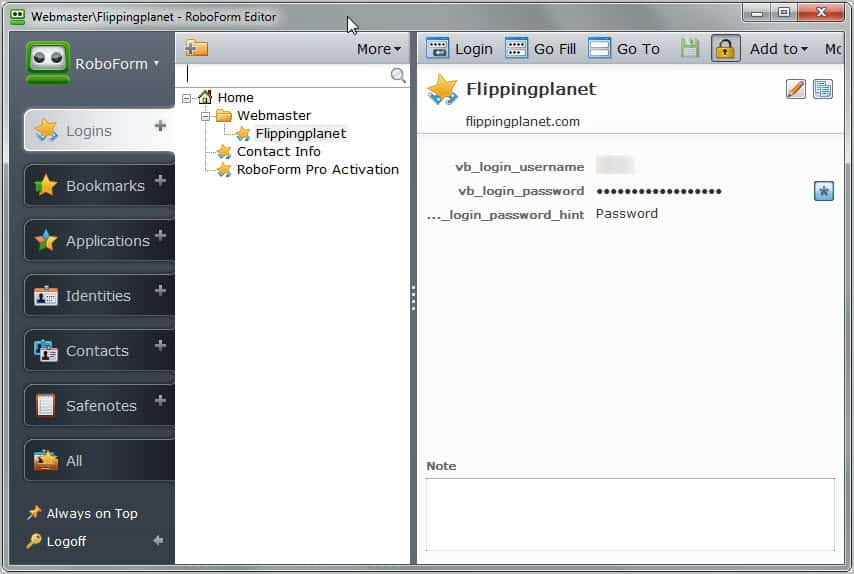Screen dimensions: 854x574
Task: Click the Go To toolbar button
Action: [x=624, y=48]
